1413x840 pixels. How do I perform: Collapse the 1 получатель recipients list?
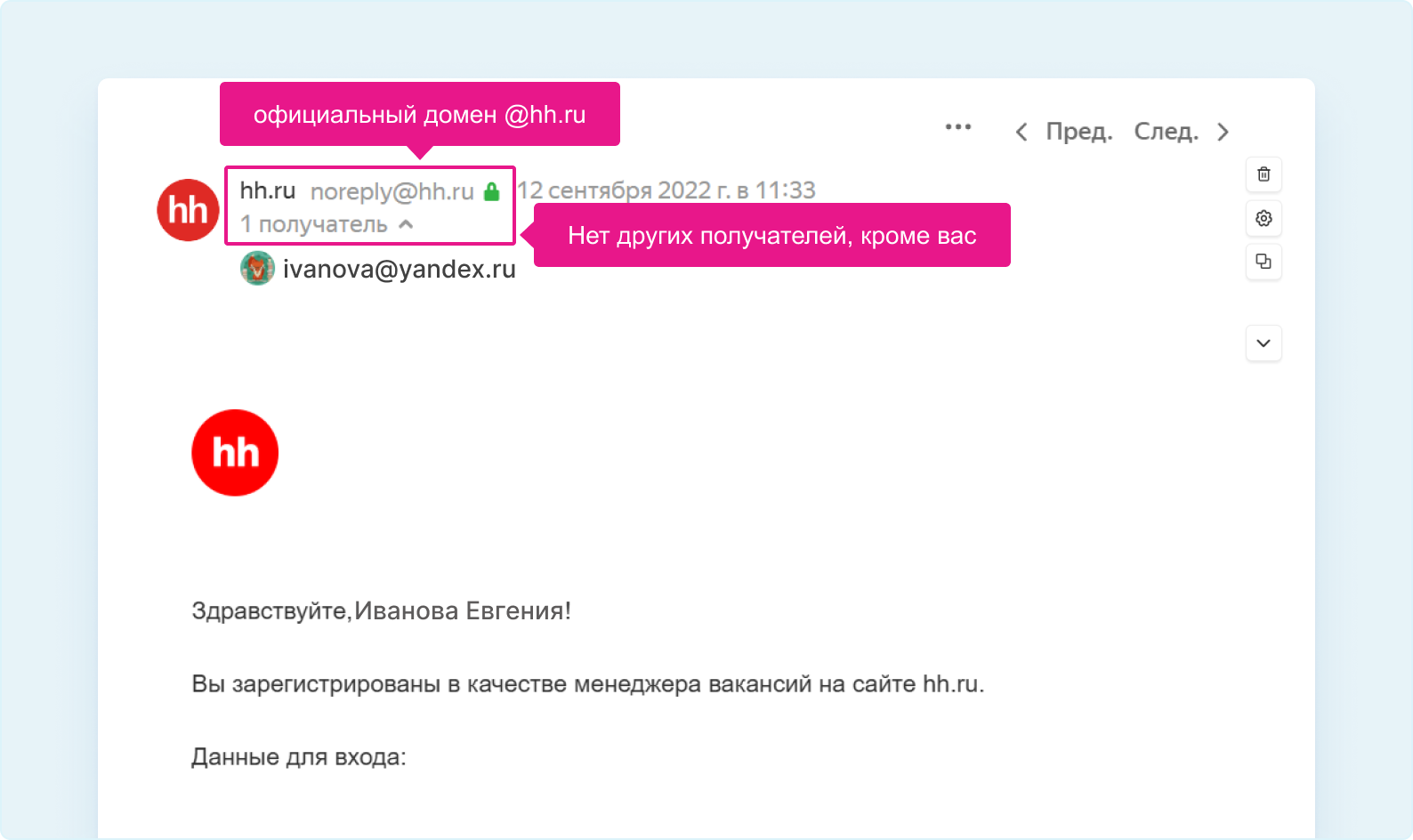pos(327,224)
